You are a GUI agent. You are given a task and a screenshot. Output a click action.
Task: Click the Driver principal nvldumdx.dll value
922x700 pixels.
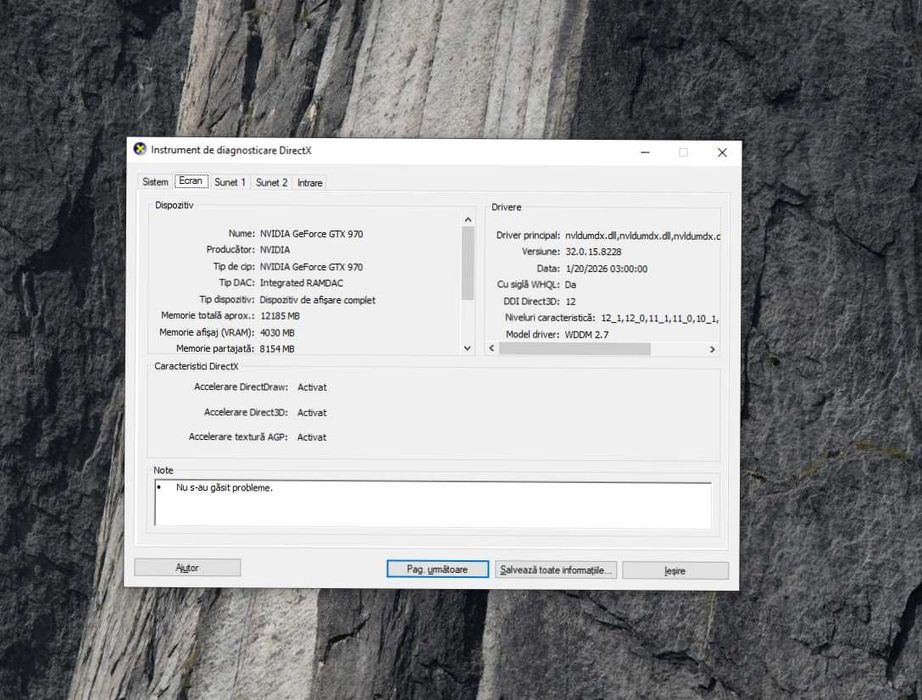(642, 236)
